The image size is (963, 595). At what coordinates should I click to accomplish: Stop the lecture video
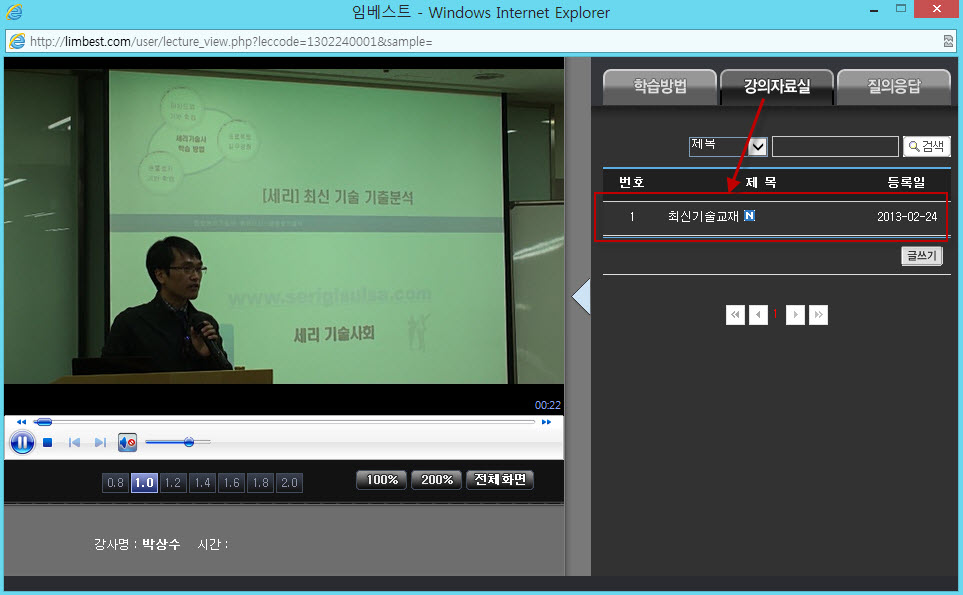click(47, 442)
